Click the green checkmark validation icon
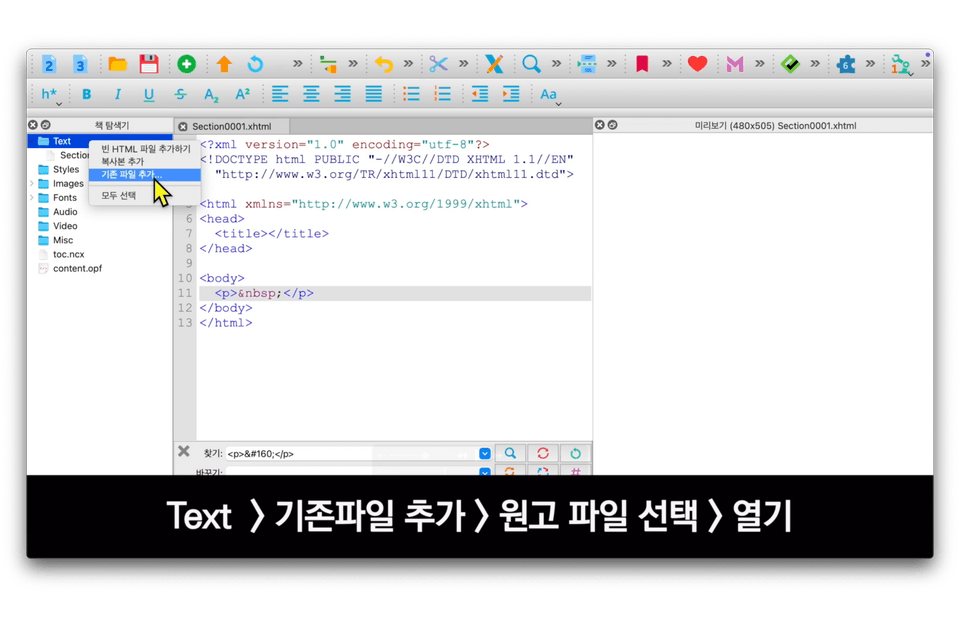 coord(790,64)
